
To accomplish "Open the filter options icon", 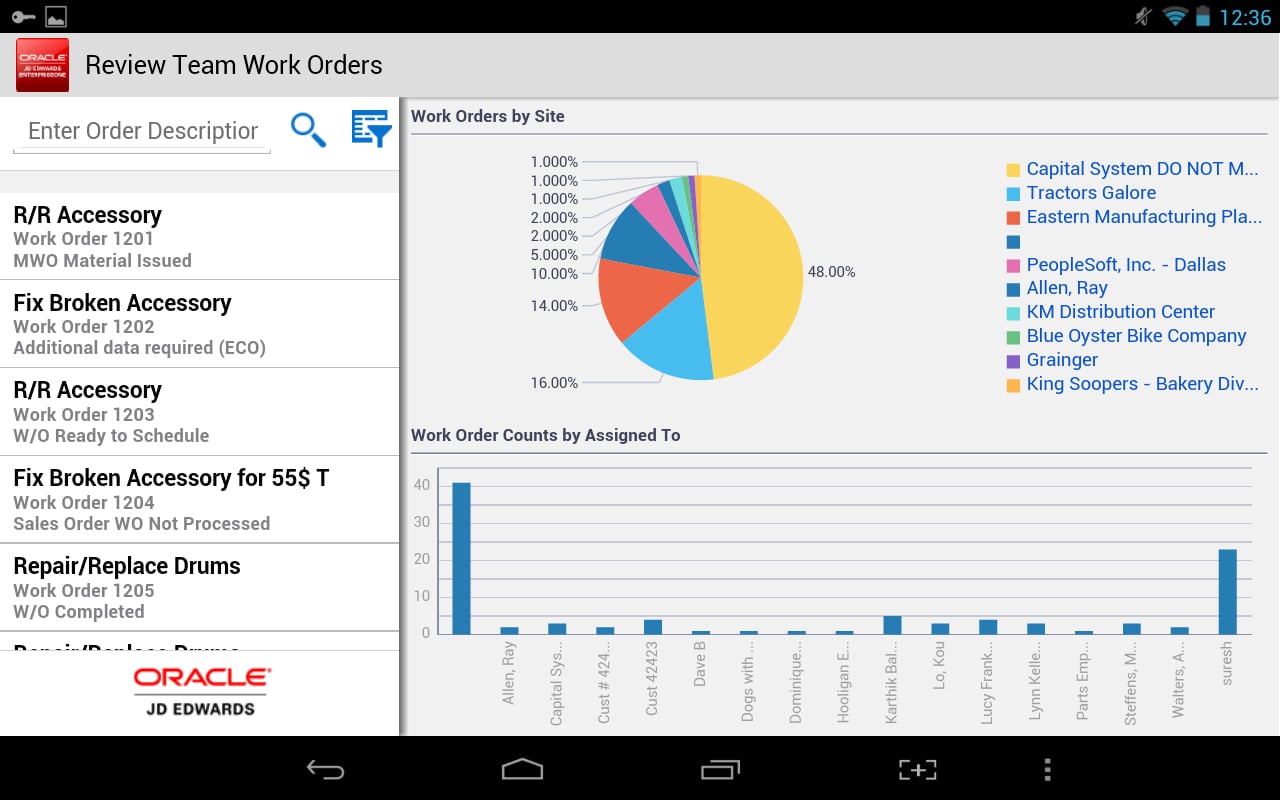I will coord(370,129).
